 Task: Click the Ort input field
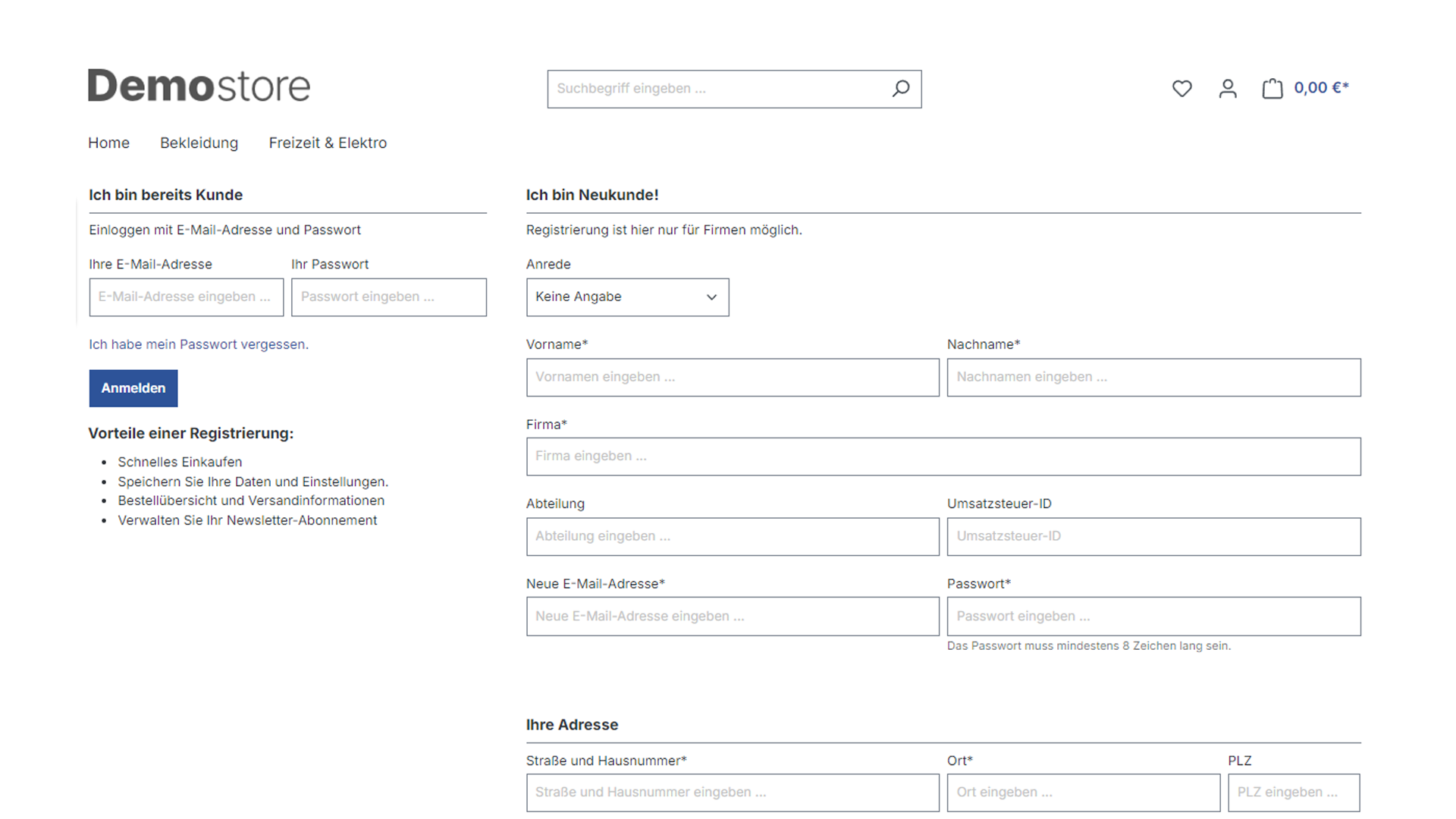[x=1084, y=792]
